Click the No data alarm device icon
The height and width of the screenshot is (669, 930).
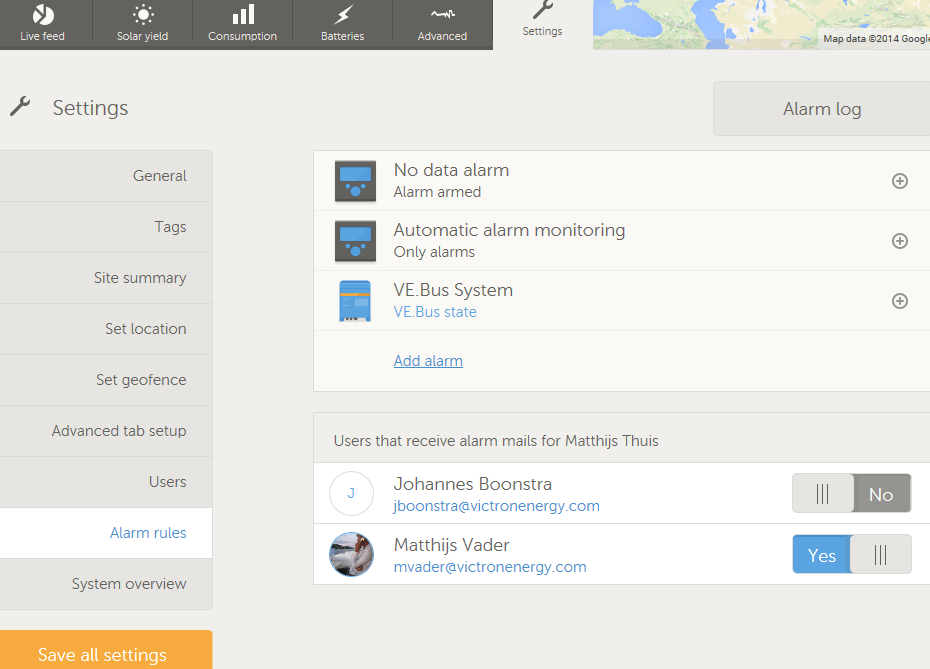click(x=355, y=181)
